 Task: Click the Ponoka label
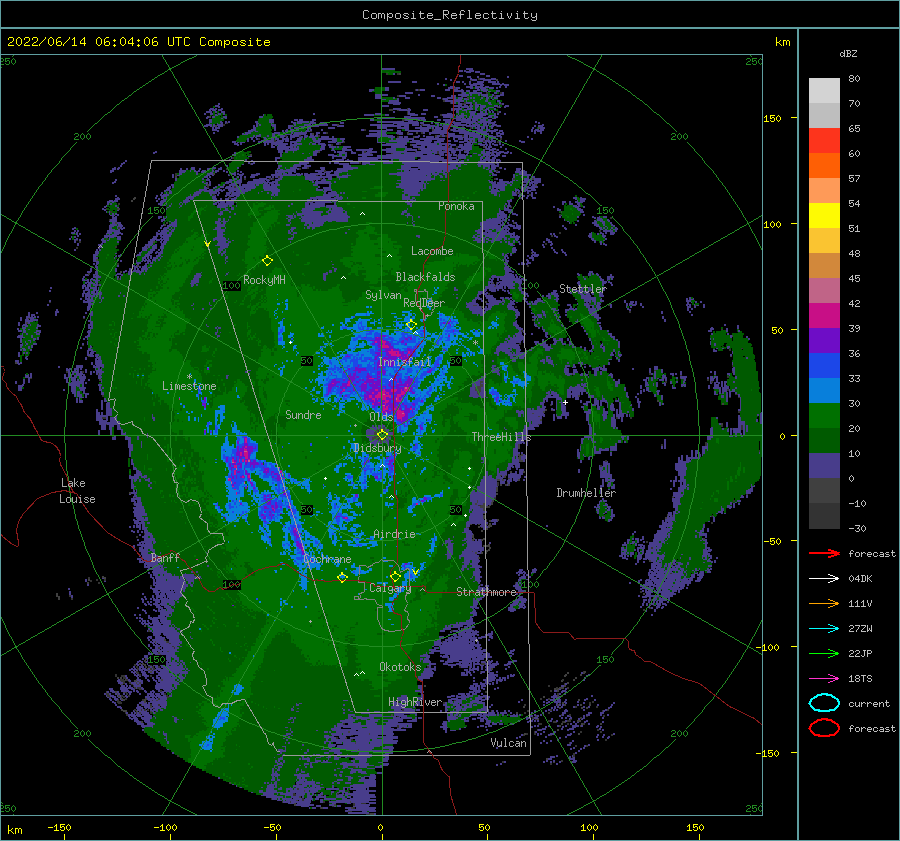click(456, 206)
